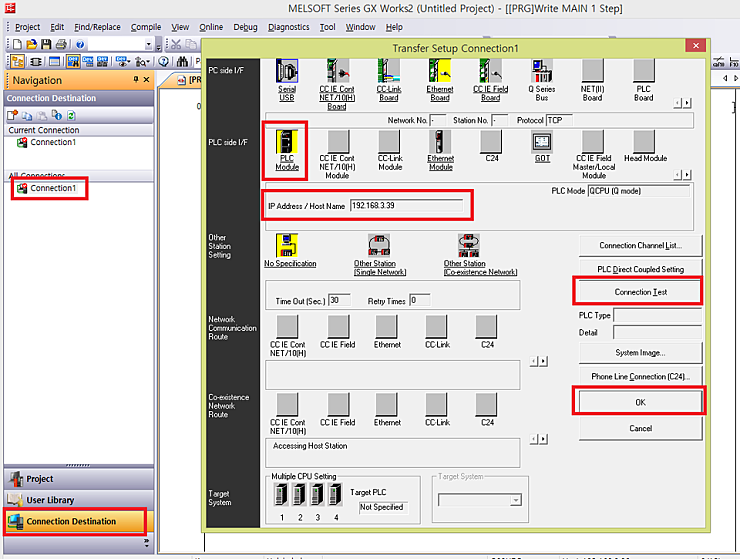Switch to User Library navigation tab

pyautogui.click(x=79, y=500)
